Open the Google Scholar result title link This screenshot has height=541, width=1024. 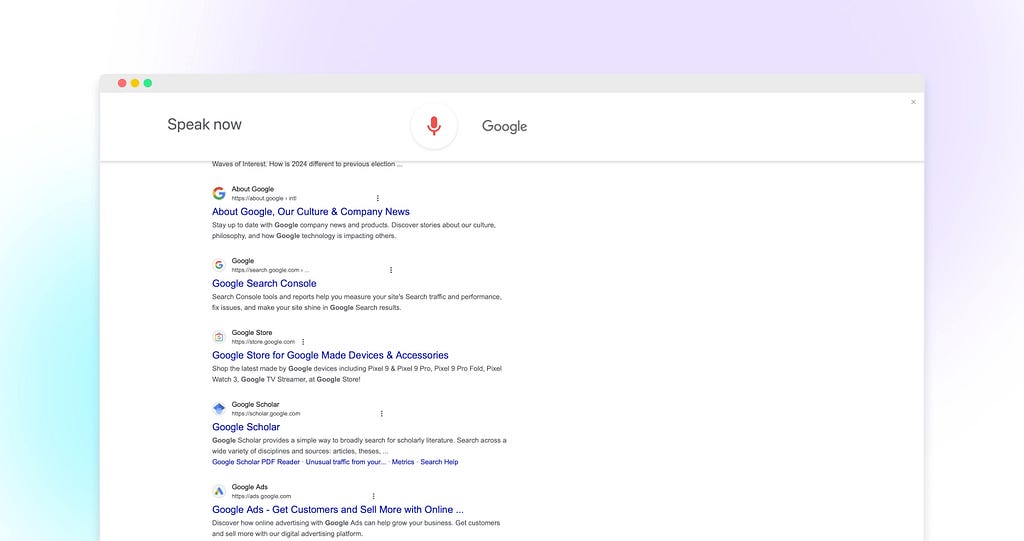[x=246, y=427]
